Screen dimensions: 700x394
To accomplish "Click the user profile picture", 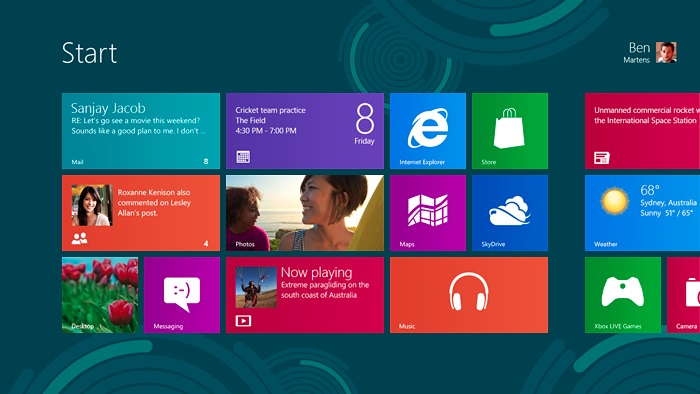I will 666,53.
